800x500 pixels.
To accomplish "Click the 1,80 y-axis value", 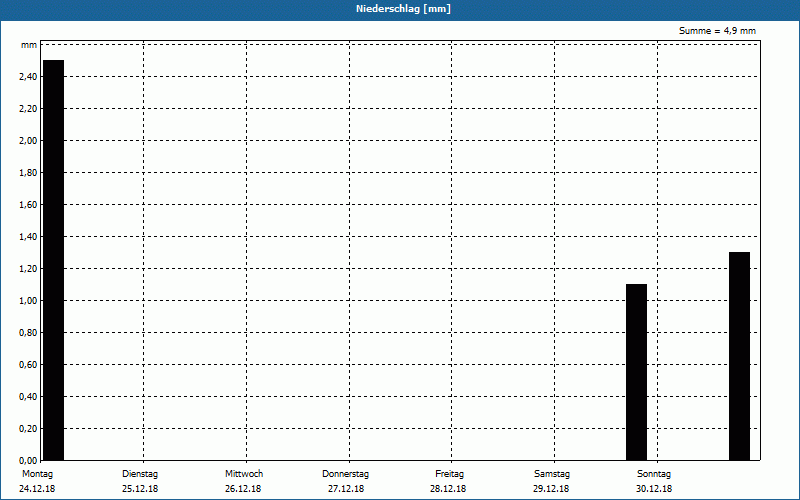I will pyautogui.click(x=28, y=173).
